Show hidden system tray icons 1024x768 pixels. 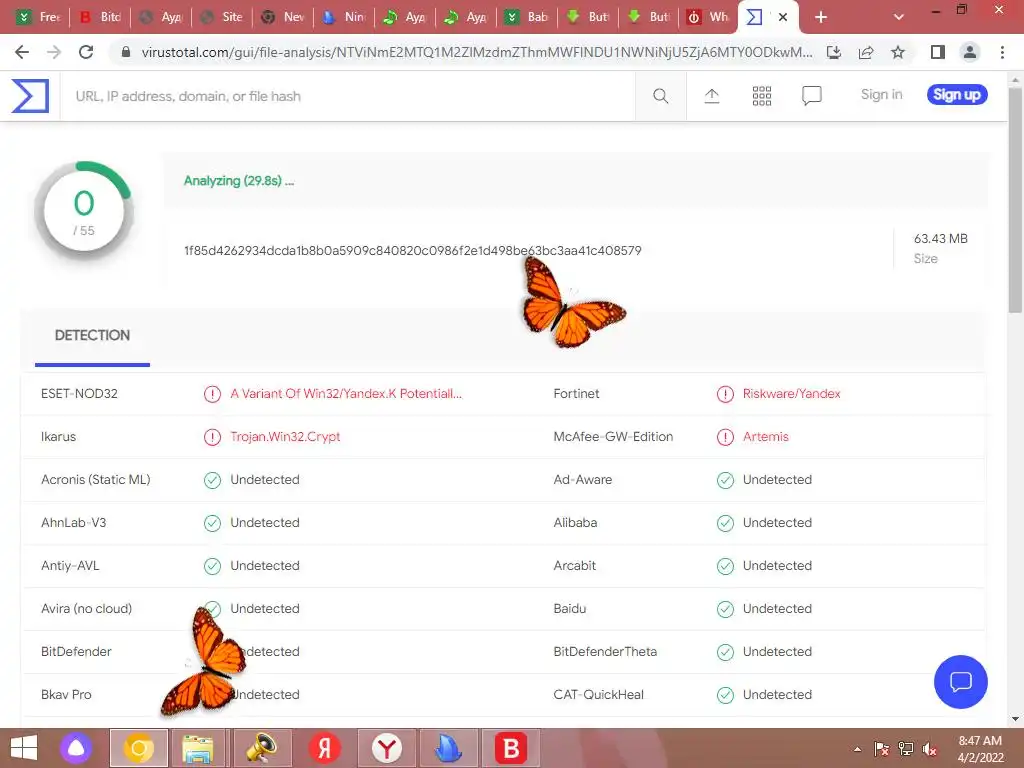pos(857,750)
